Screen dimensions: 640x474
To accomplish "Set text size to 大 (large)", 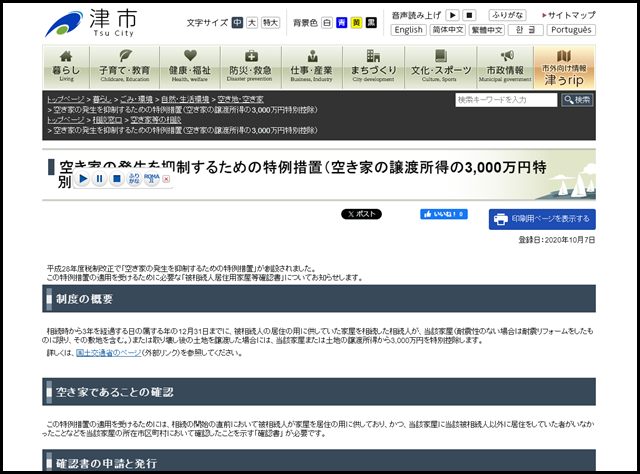I will point(252,23).
